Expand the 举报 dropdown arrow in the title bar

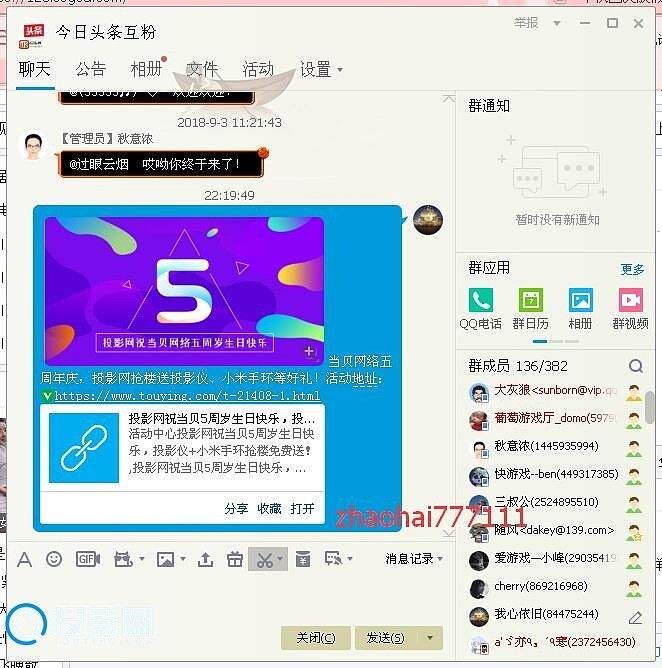556,23
